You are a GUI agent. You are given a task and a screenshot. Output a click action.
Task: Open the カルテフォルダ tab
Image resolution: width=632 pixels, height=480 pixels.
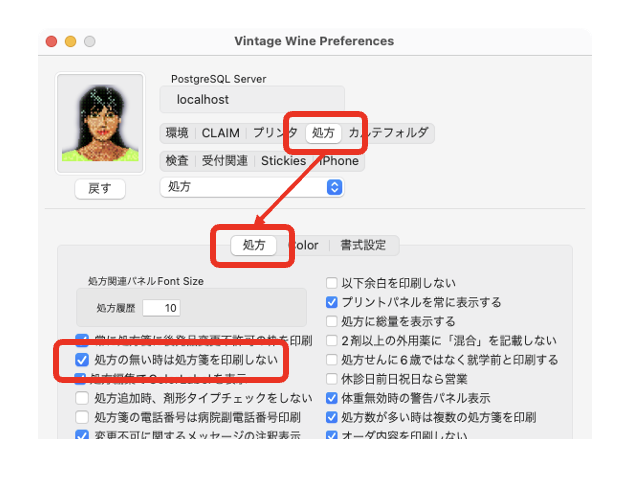click(x=391, y=132)
